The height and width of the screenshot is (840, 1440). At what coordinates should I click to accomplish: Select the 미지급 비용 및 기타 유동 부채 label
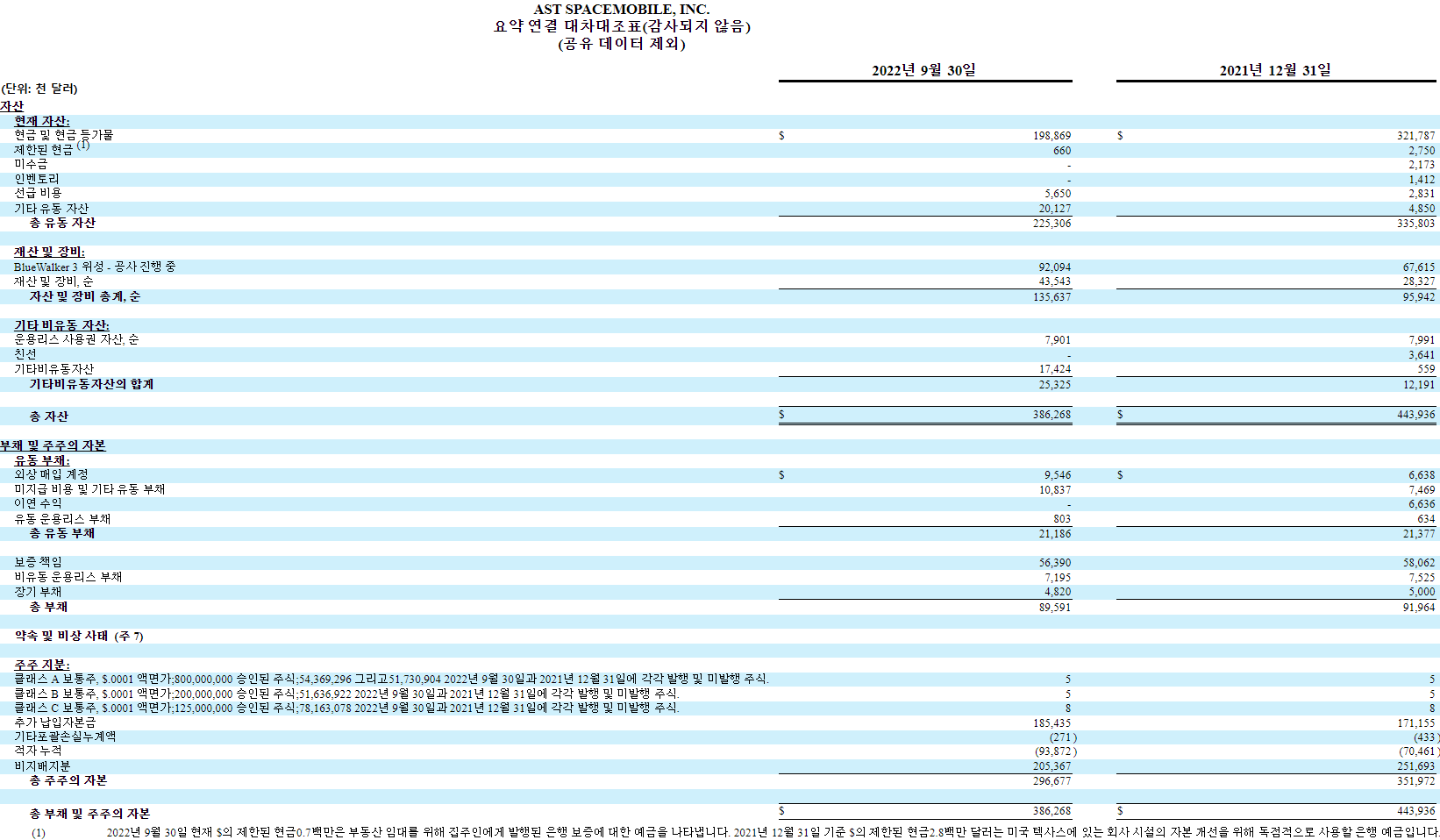[89, 489]
